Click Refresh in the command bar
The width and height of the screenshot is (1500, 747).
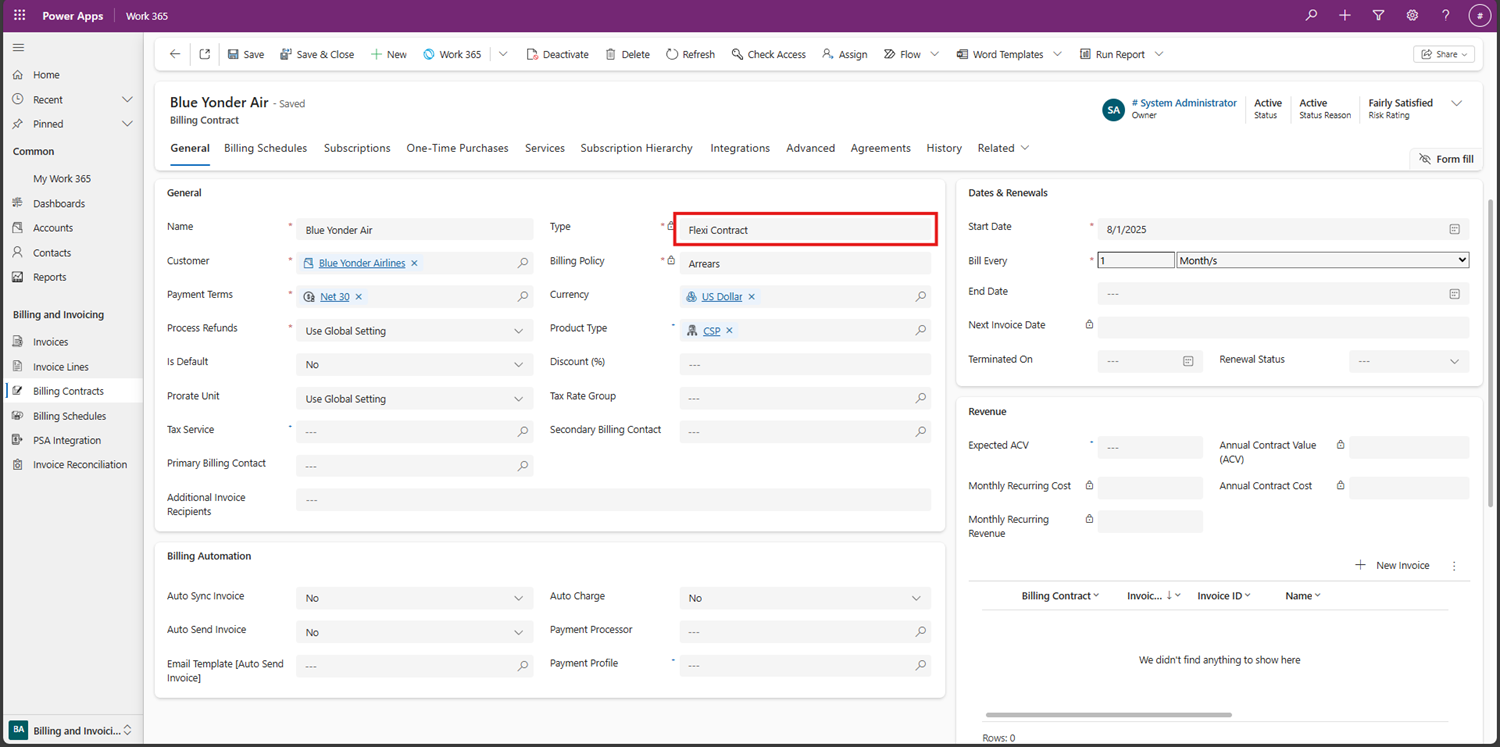[x=690, y=54]
